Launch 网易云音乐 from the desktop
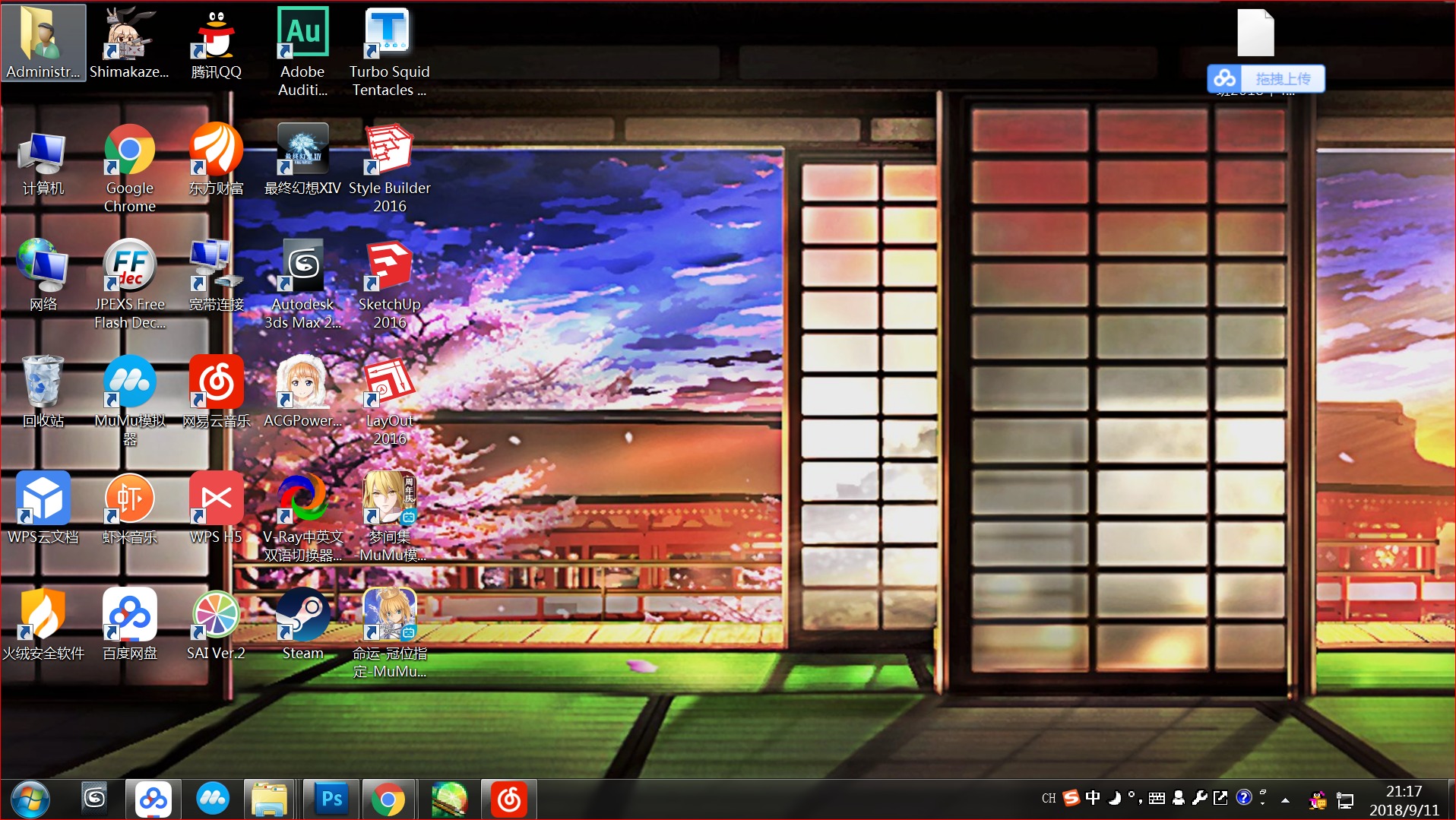Viewport: 1456px width, 820px height. point(217,392)
